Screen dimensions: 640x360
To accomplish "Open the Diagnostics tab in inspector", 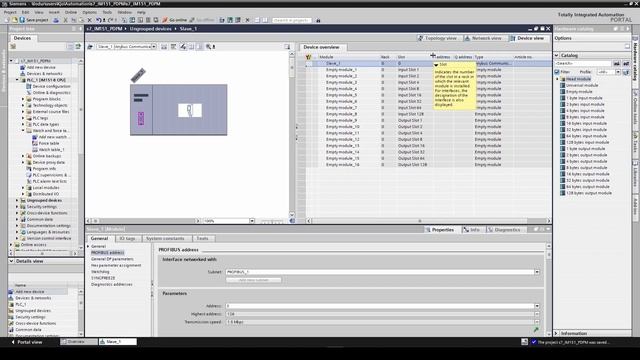I will (504, 230).
